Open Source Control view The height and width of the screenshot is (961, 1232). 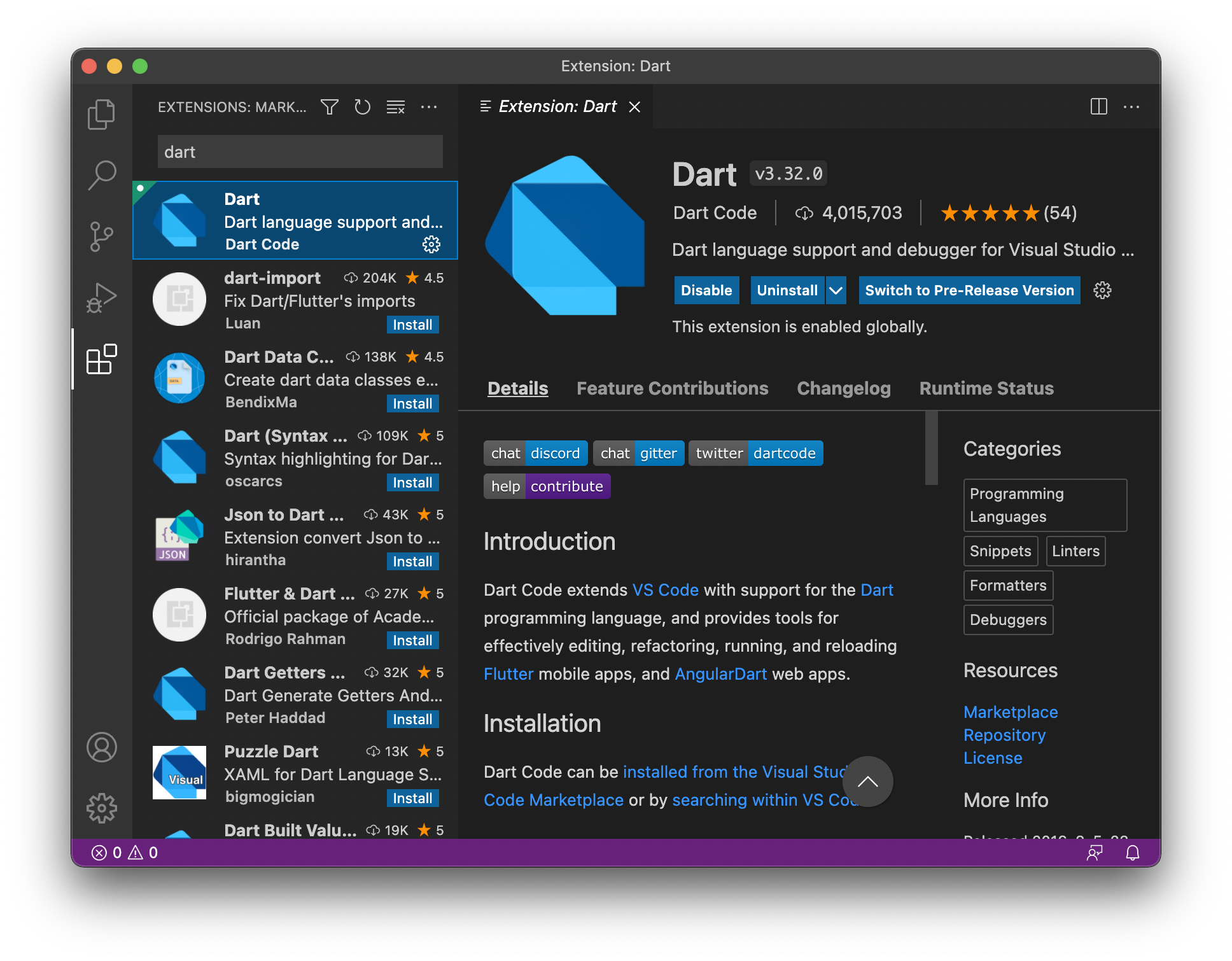(101, 237)
